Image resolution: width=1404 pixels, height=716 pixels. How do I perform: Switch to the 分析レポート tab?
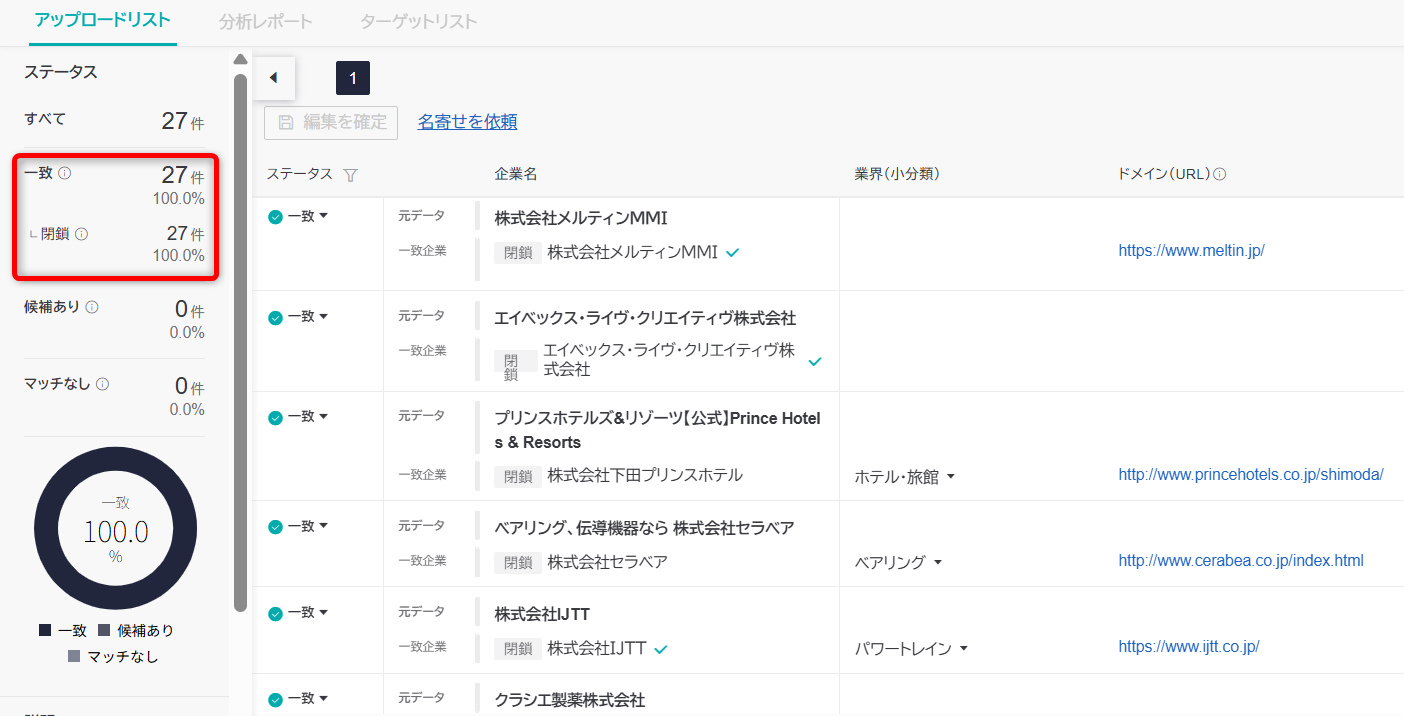pyautogui.click(x=265, y=21)
